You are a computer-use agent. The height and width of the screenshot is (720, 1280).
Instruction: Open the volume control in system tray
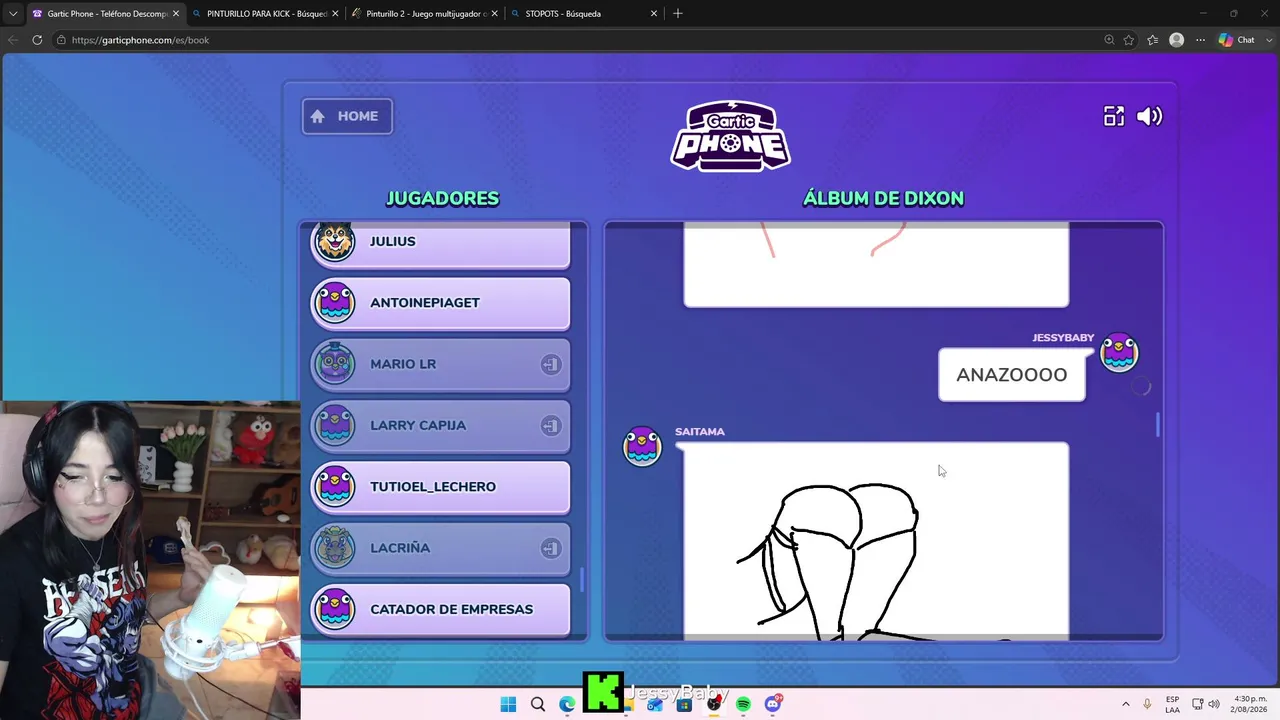(x=1214, y=704)
